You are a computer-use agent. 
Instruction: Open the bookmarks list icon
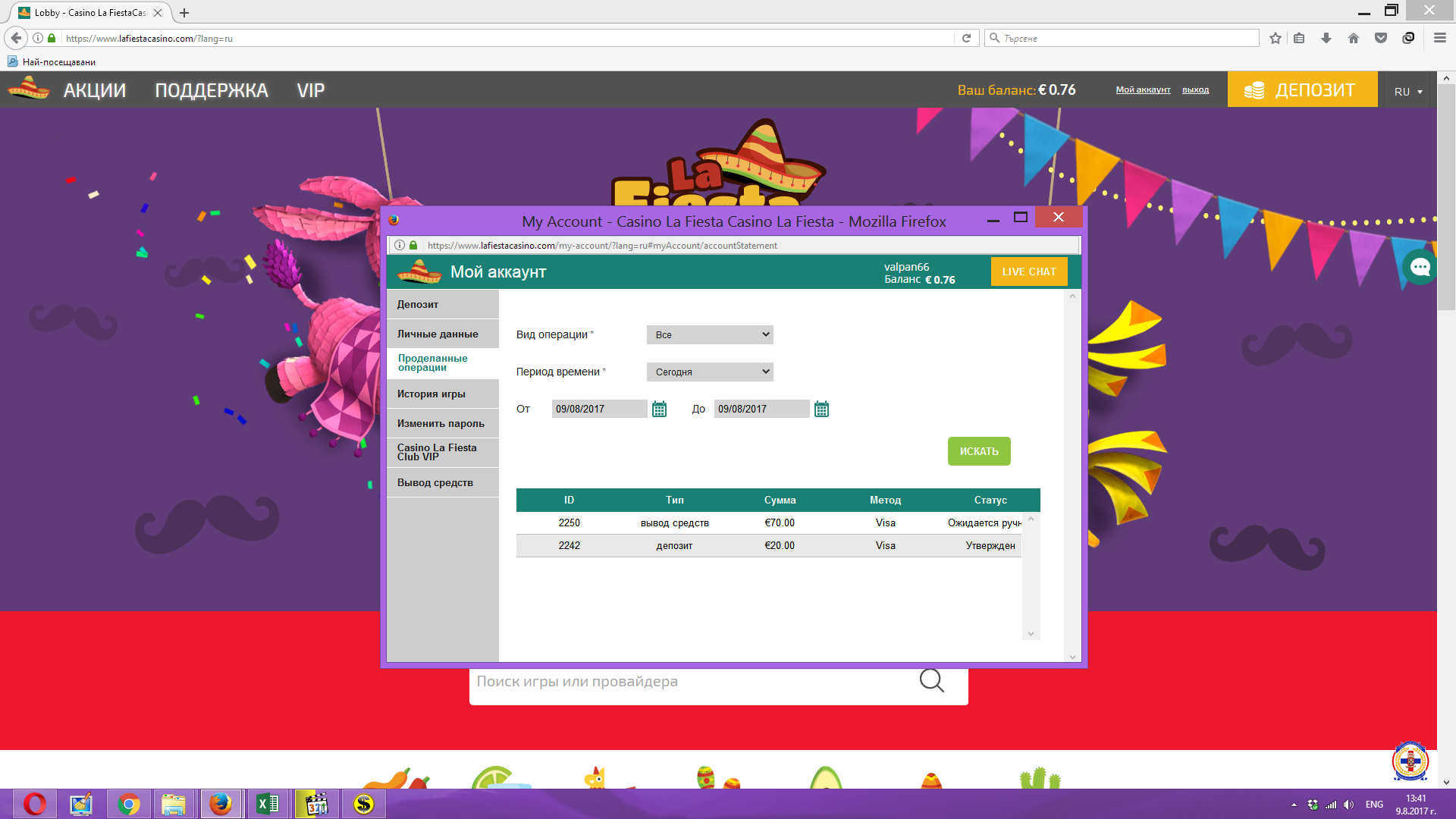point(1299,38)
